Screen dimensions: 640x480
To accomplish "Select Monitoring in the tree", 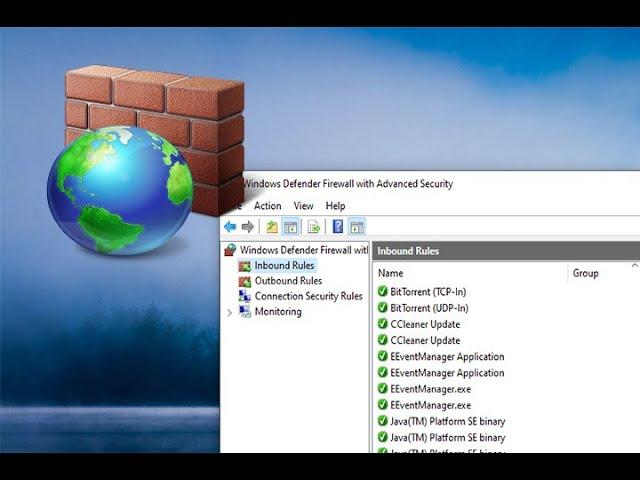I will 278,312.
